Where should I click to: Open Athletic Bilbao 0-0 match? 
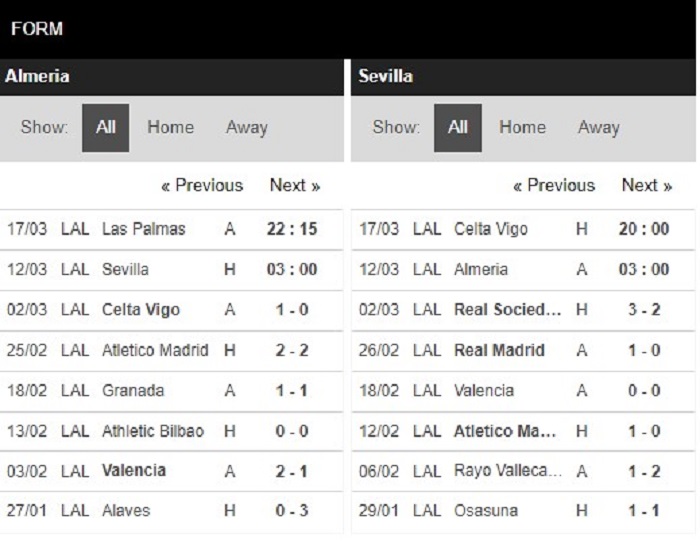point(171,431)
